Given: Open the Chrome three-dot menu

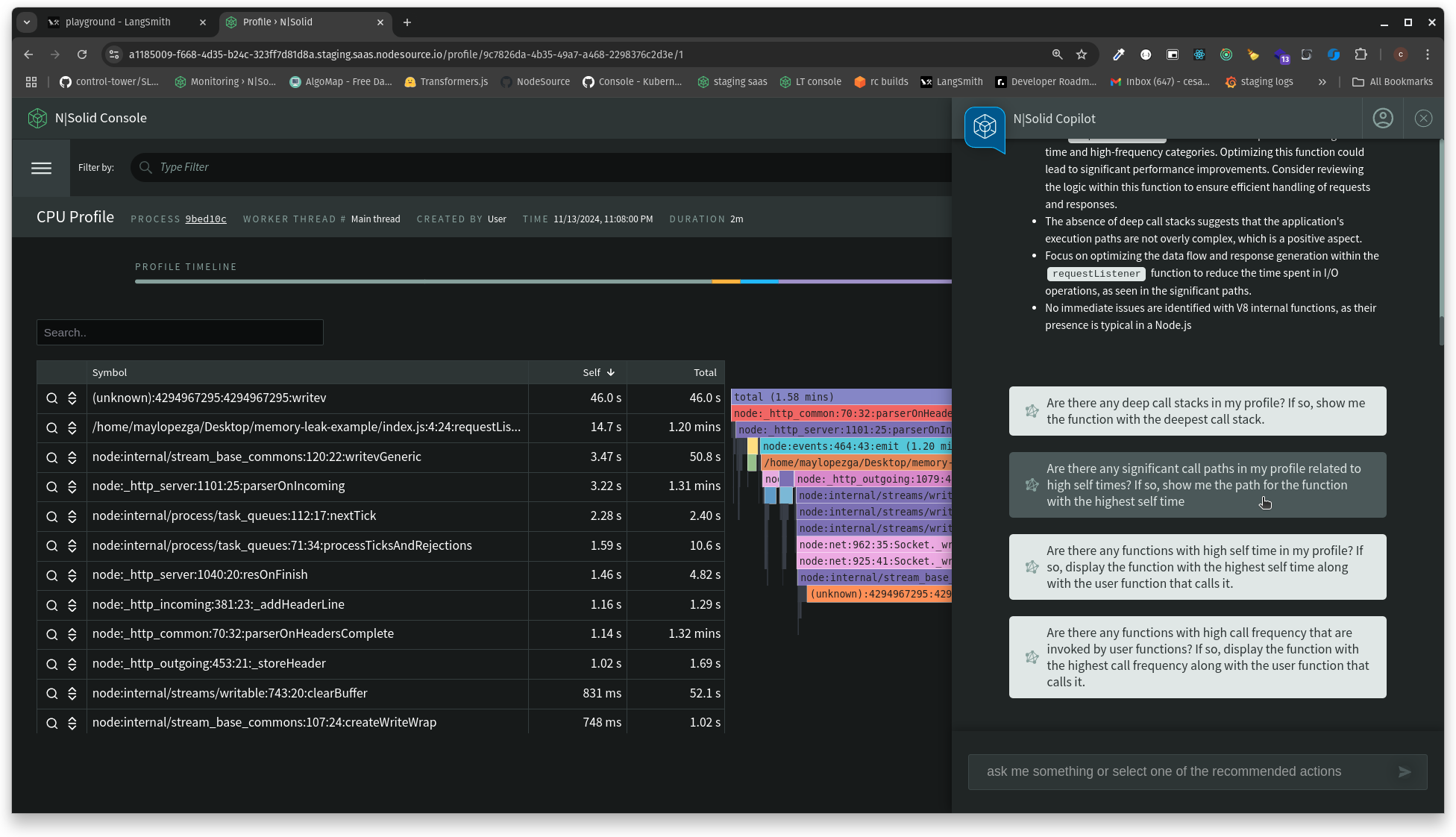Looking at the screenshot, I should [1427, 54].
